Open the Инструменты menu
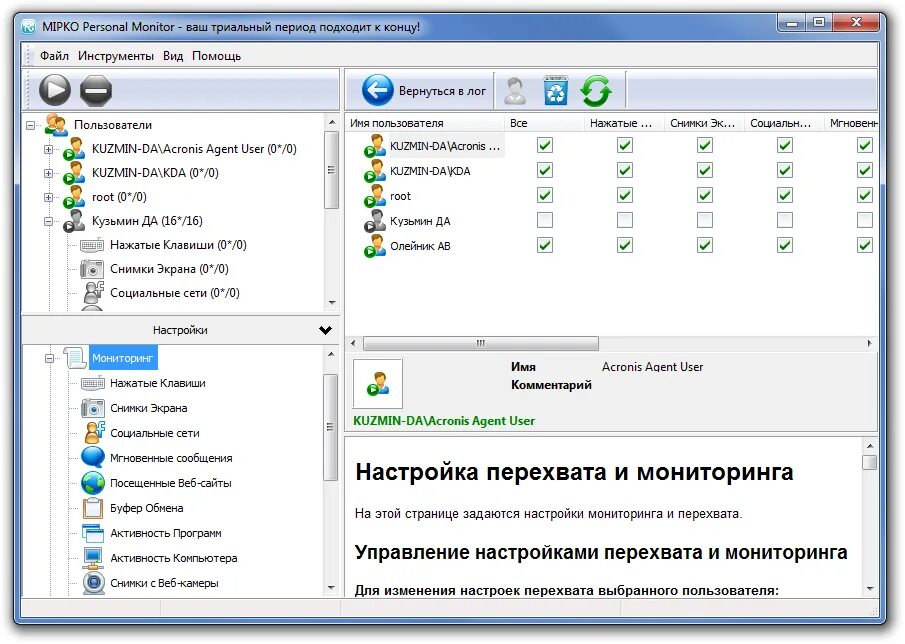905x644 pixels. tap(116, 56)
